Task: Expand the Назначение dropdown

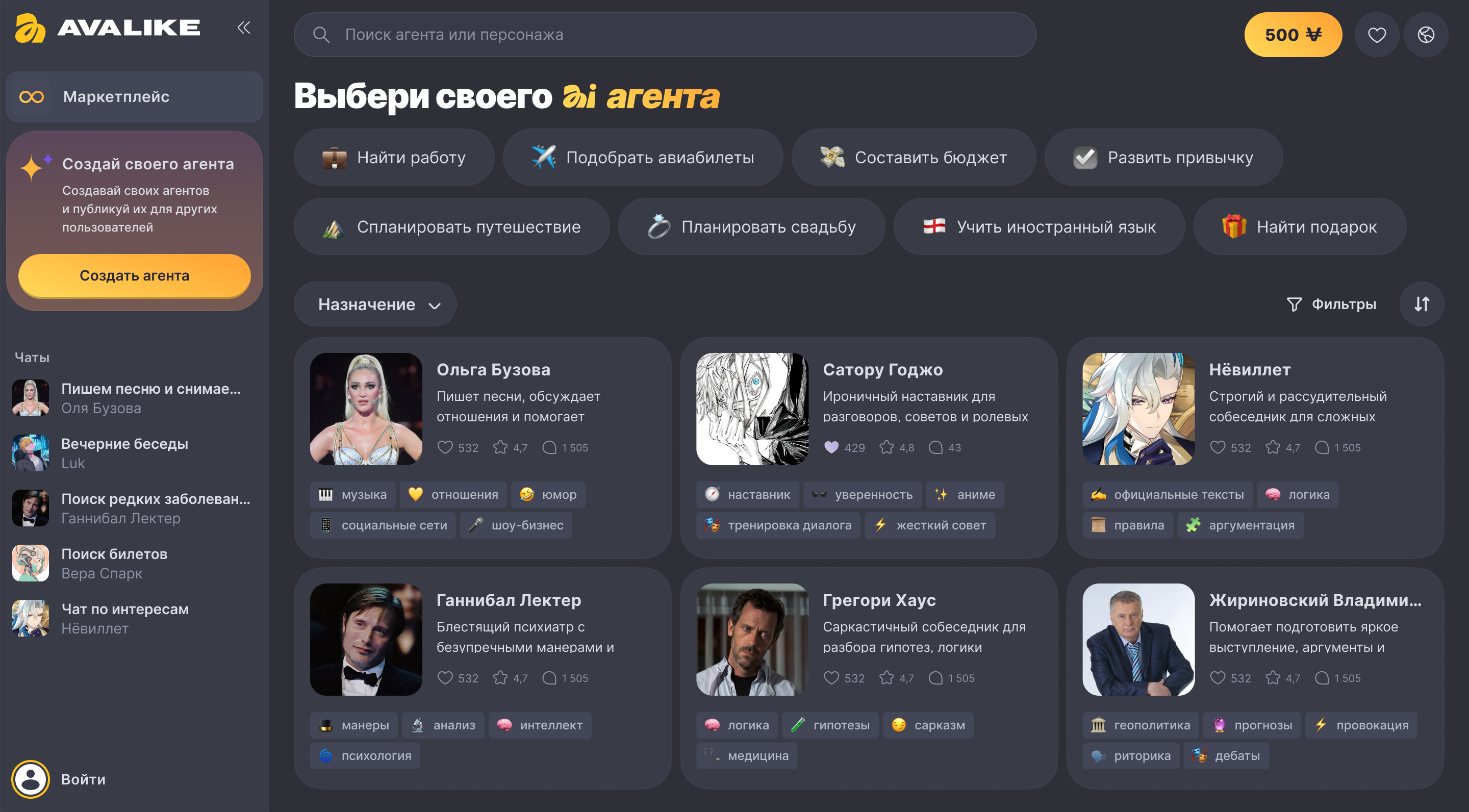Action: click(x=375, y=304)
